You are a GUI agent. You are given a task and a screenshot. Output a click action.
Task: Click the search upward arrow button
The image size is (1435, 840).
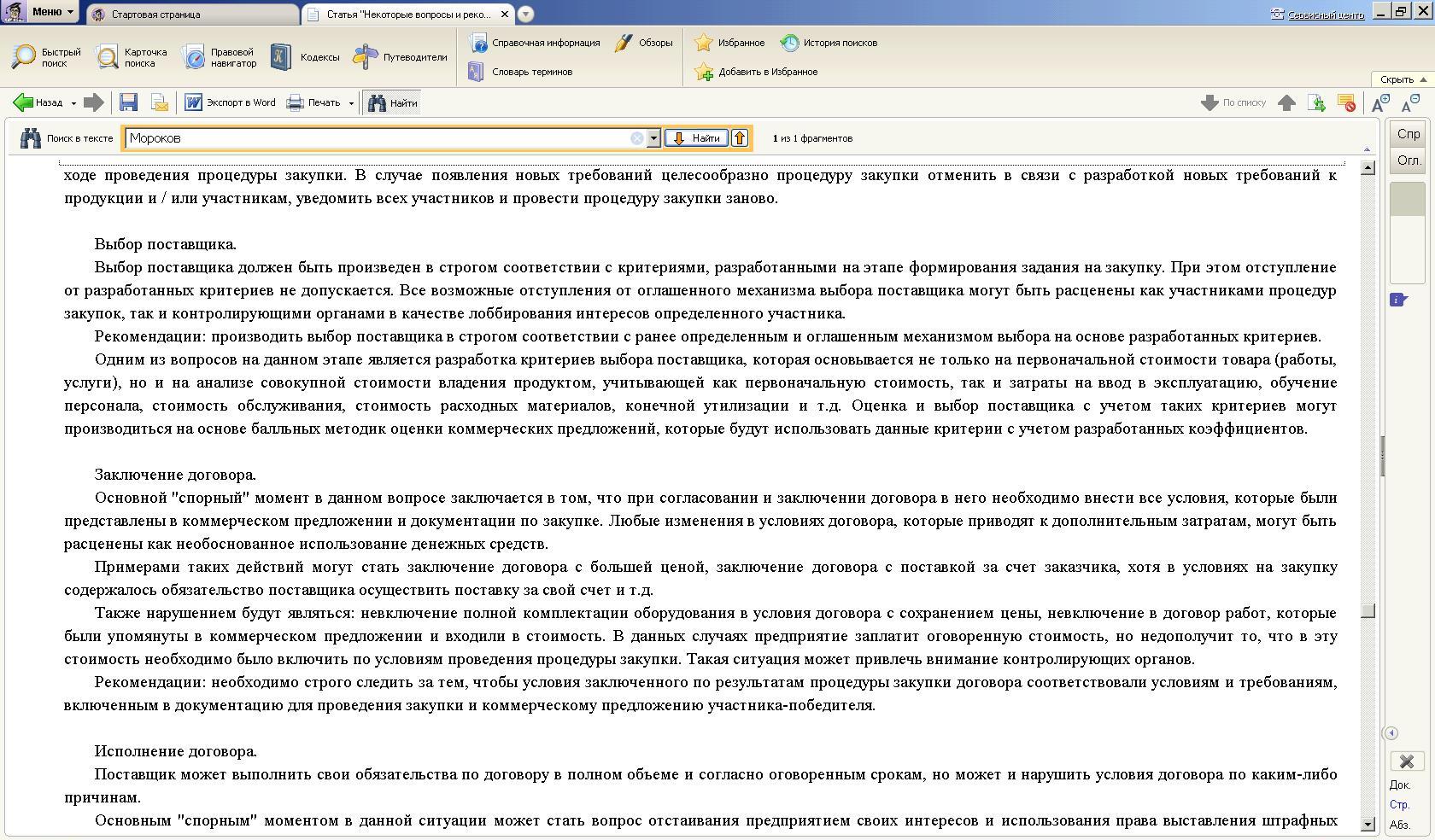point(740,138)
